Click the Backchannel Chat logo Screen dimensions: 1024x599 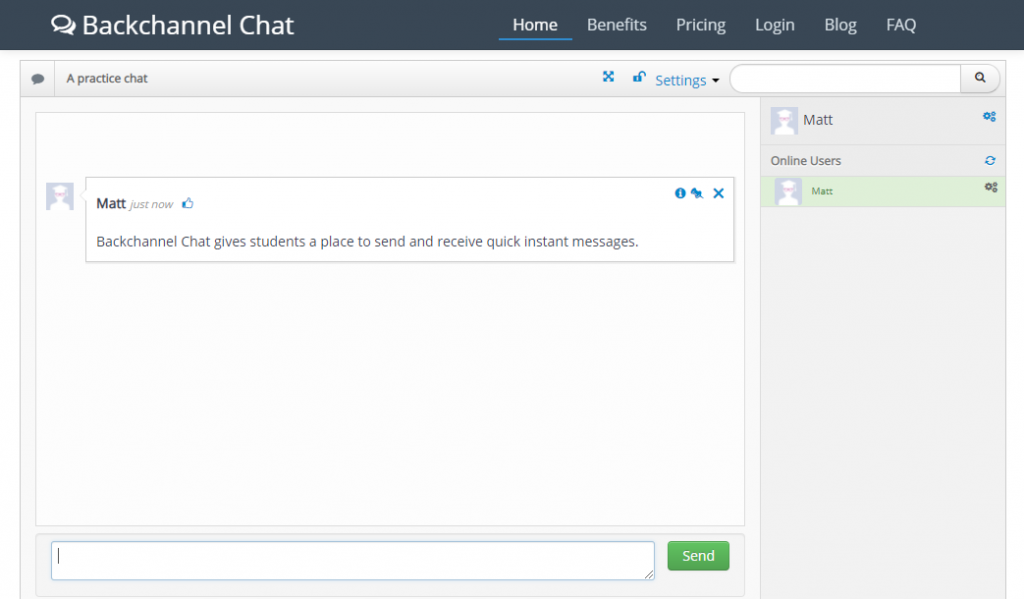pos(173,25)
